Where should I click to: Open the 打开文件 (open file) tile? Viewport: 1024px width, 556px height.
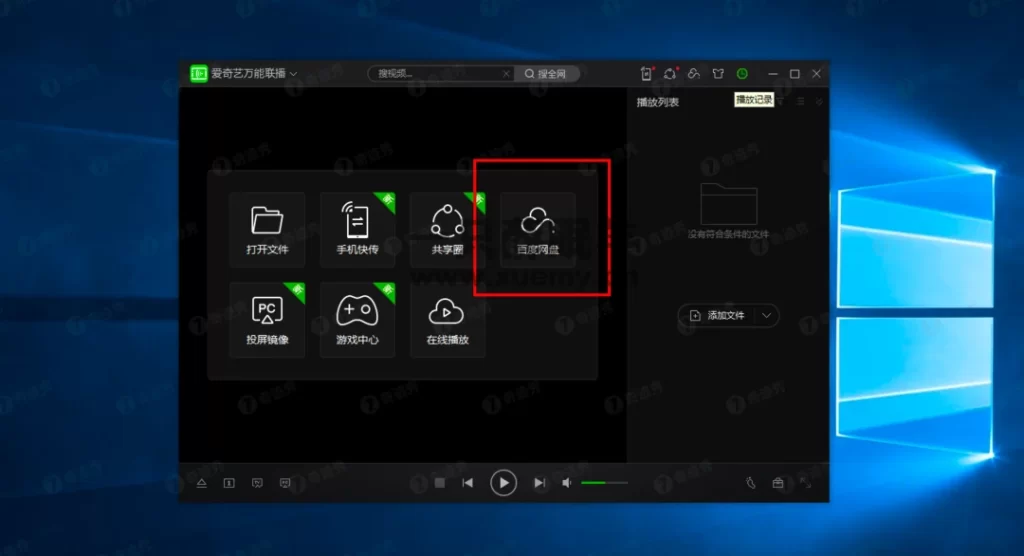[x=267, y=229]
